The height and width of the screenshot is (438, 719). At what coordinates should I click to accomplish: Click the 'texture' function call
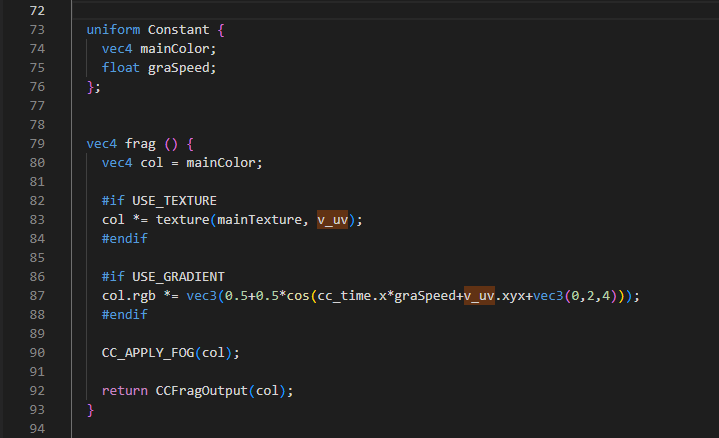(183, 220)
